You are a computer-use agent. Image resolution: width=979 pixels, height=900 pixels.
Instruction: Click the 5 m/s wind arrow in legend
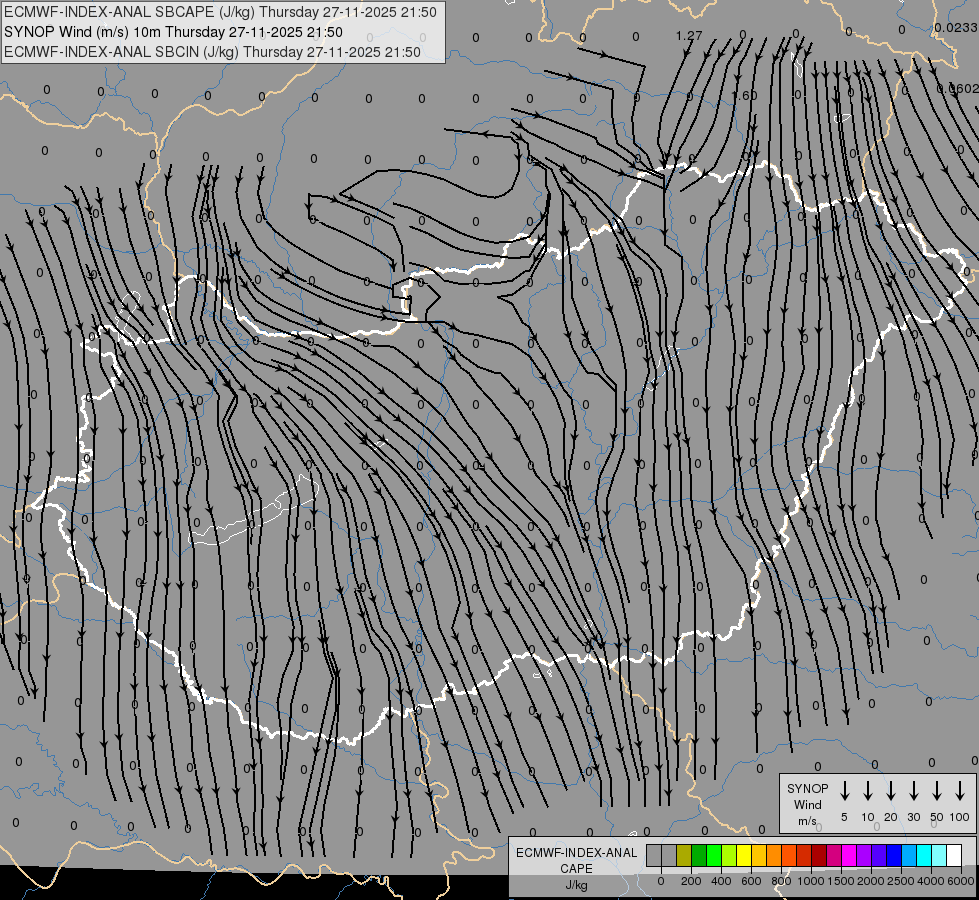click(x=844, y=790)
